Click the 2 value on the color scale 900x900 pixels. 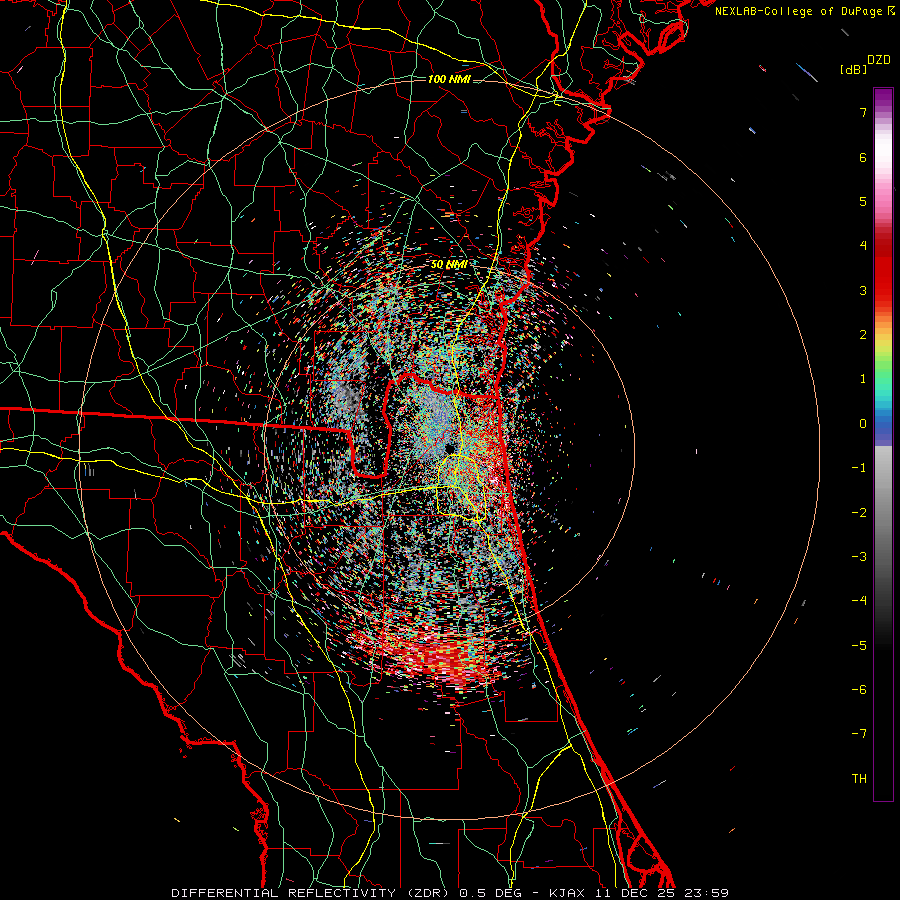(x=863, y=335)
